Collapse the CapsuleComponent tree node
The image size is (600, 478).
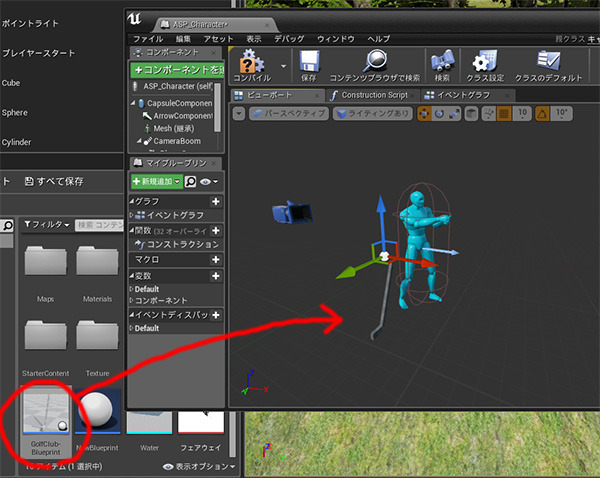(132, 103)
